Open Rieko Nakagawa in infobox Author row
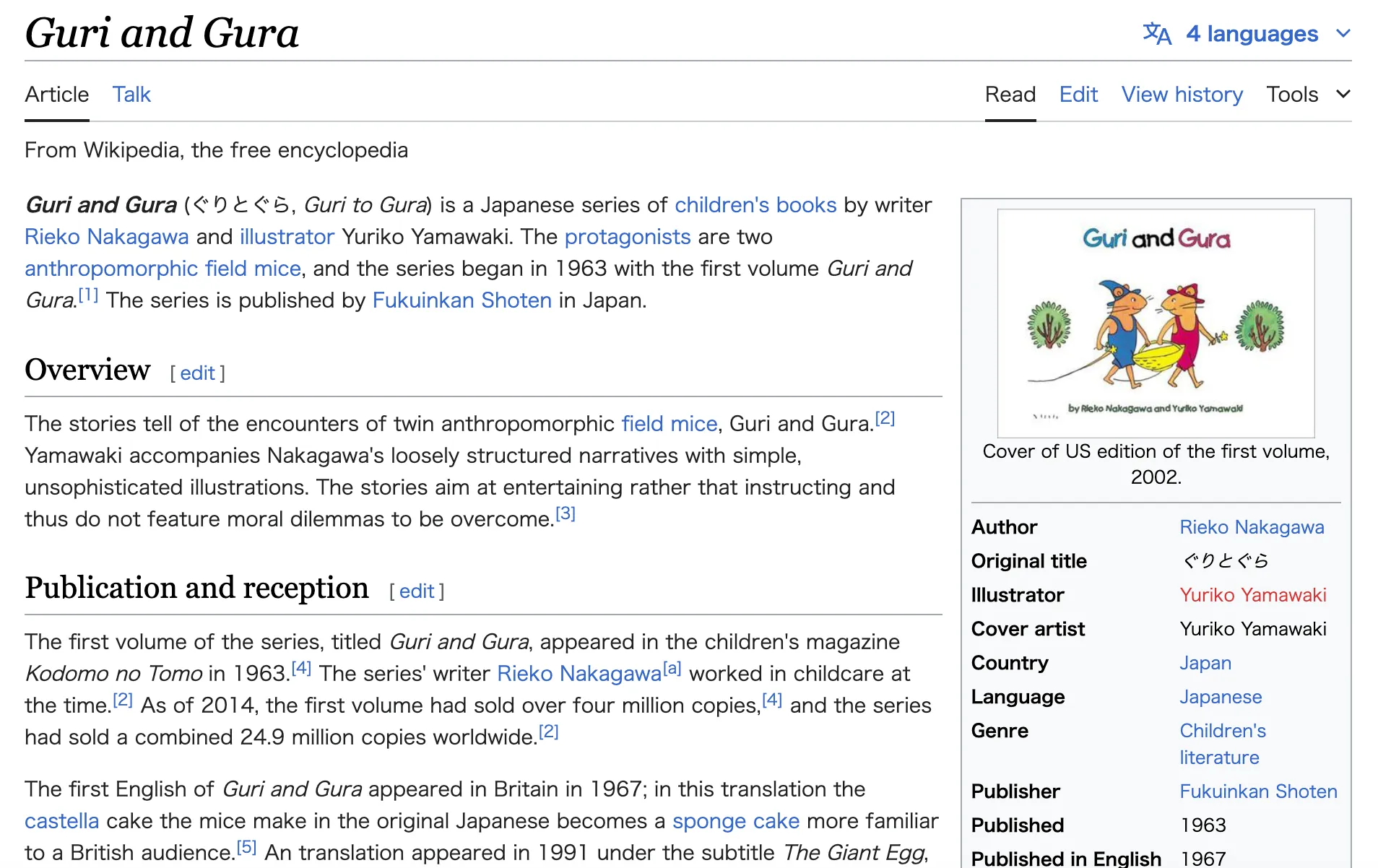 [x=1251, y=527]
